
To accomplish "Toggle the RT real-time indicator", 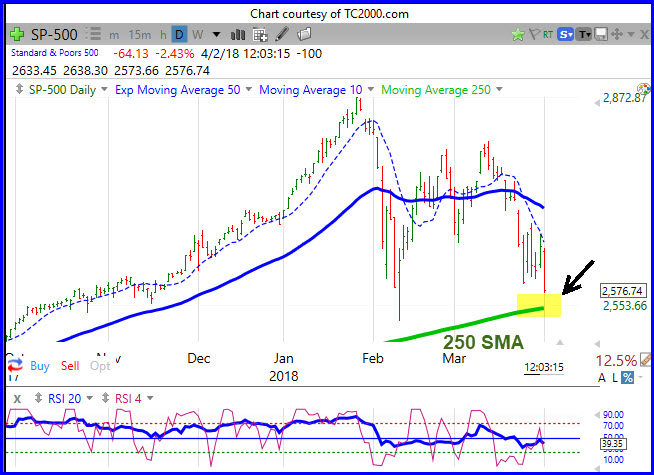I will click(548, 35).
